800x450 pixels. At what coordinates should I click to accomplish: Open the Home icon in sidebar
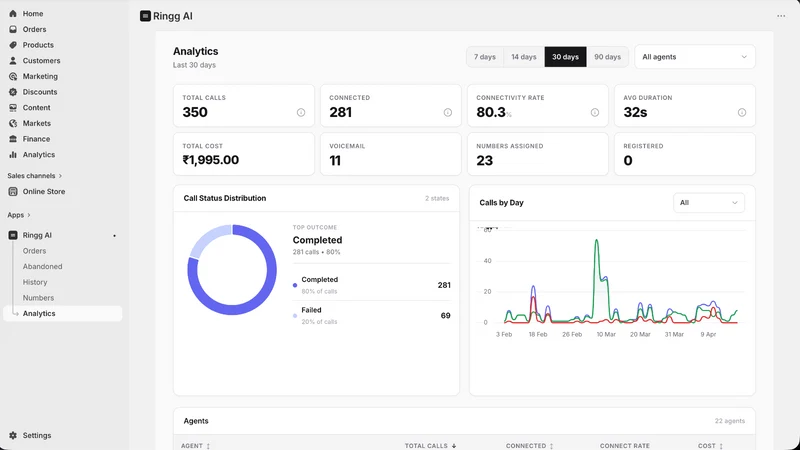click(x=13, y=14)
